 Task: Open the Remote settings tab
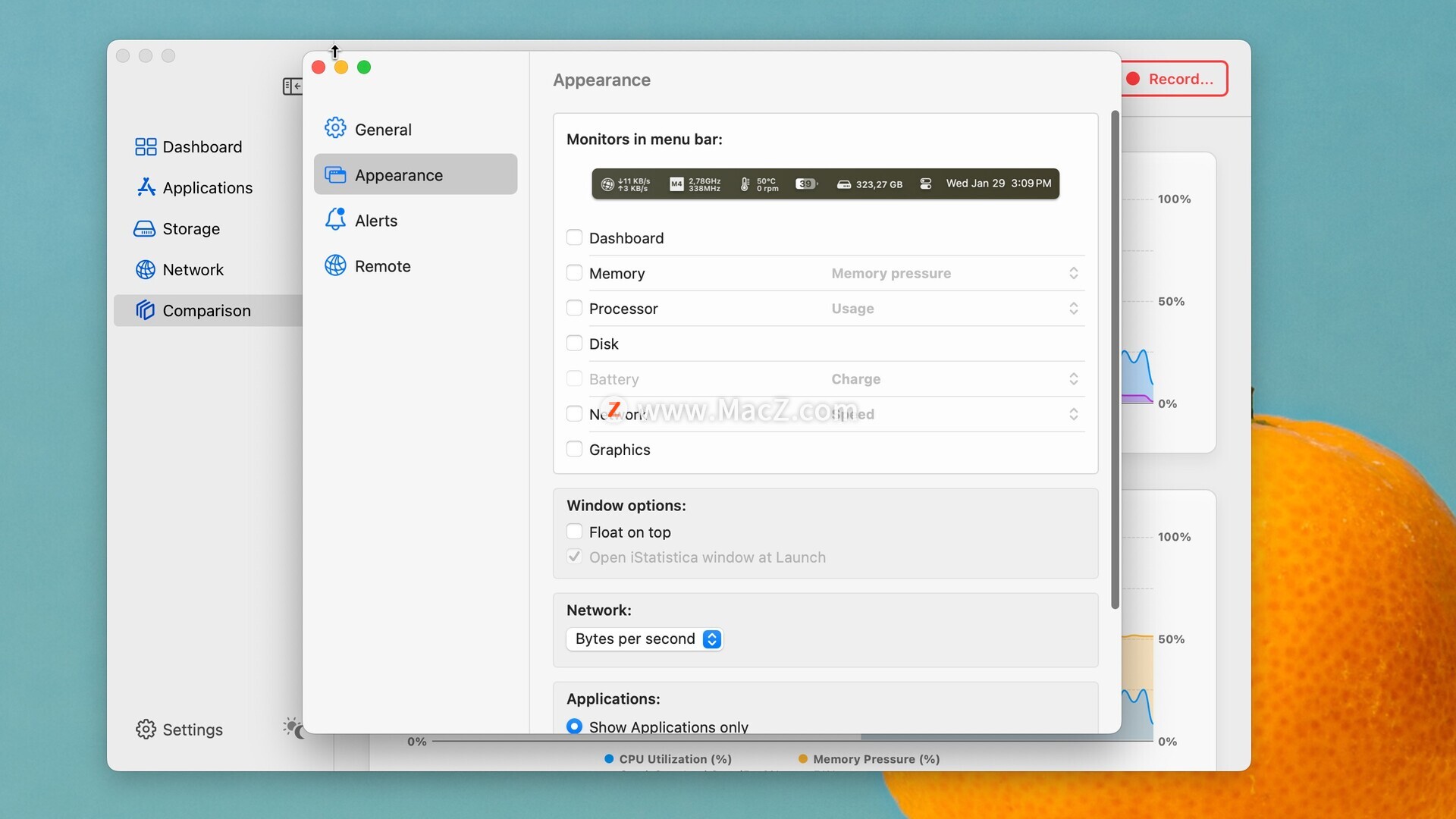click(x=416, y=265)
